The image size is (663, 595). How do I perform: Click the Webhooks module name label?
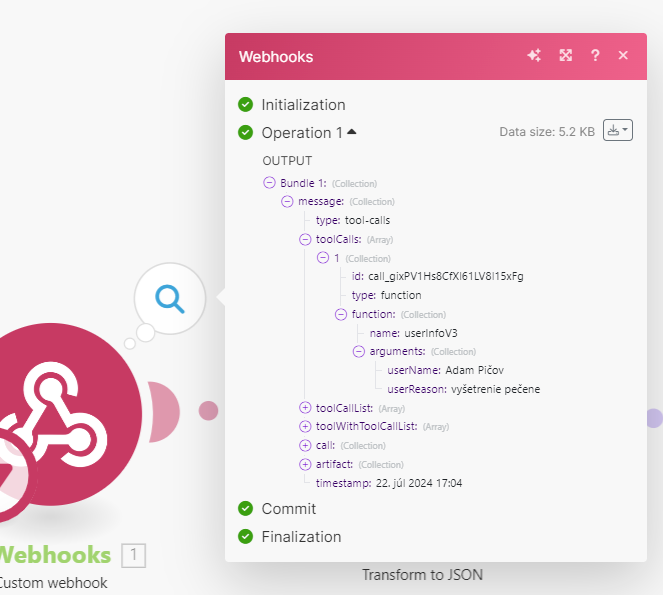point(55,555)
